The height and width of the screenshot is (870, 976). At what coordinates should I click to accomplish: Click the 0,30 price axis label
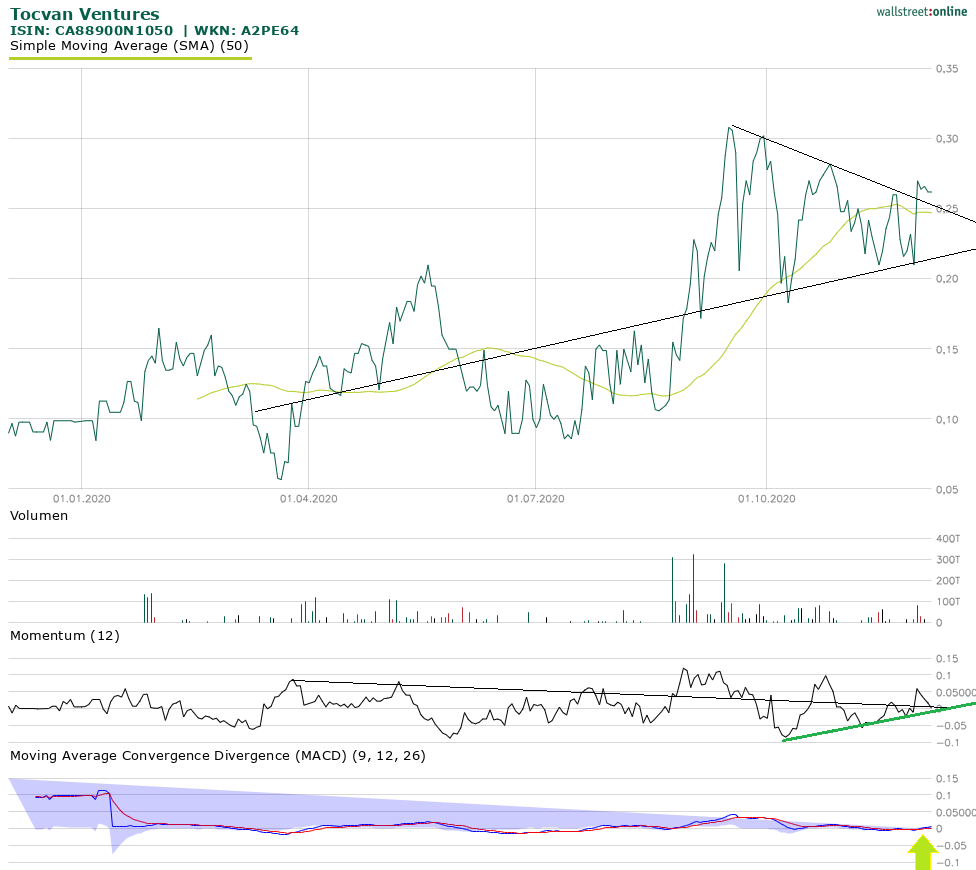tap(947, 139)
